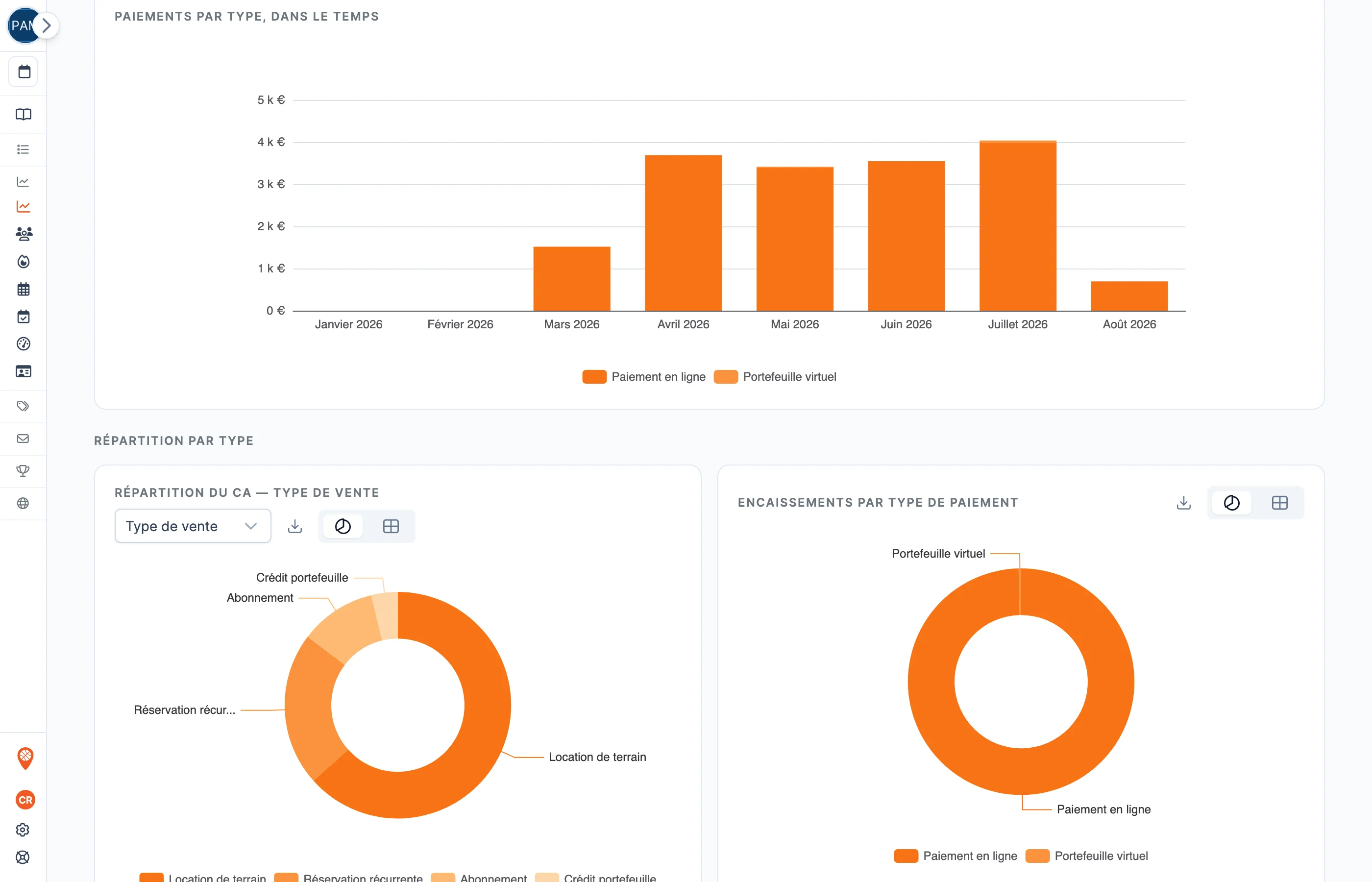Viewport: 1372px width, 882px height.
Task: Open the globe icon in sidebar
Action: coord(24,503)
